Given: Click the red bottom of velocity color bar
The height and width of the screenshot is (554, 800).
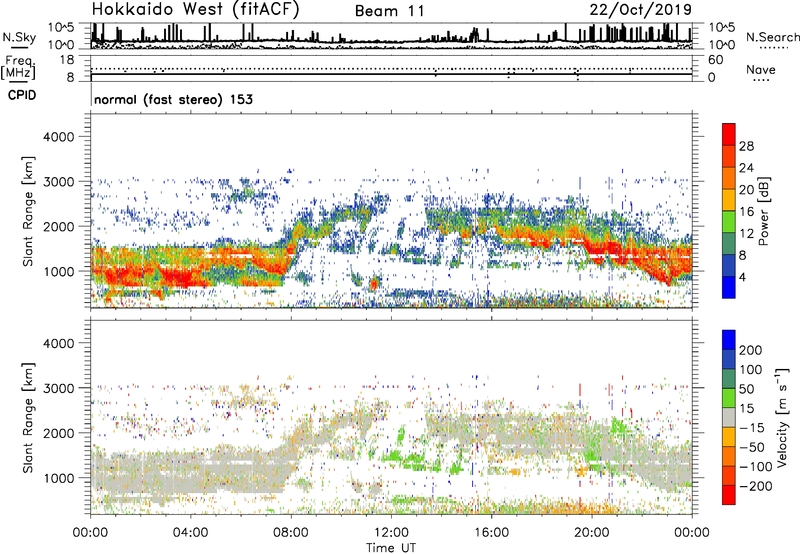Looking at the screenshot, I should tap(729, 495).
